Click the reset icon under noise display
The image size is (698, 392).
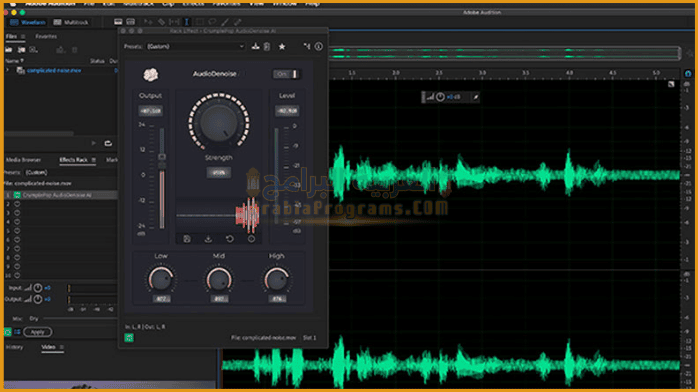click(x=230, y=239)
